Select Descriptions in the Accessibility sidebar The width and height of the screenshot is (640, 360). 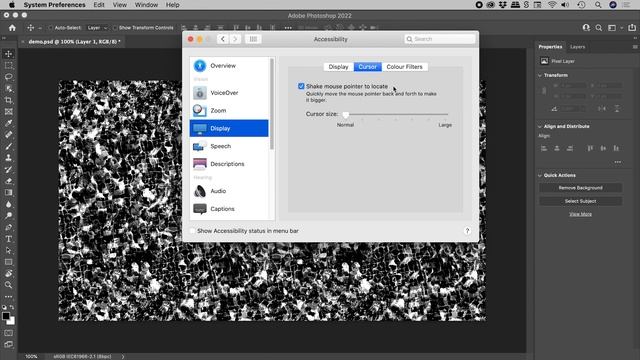(x=229, y=164)
